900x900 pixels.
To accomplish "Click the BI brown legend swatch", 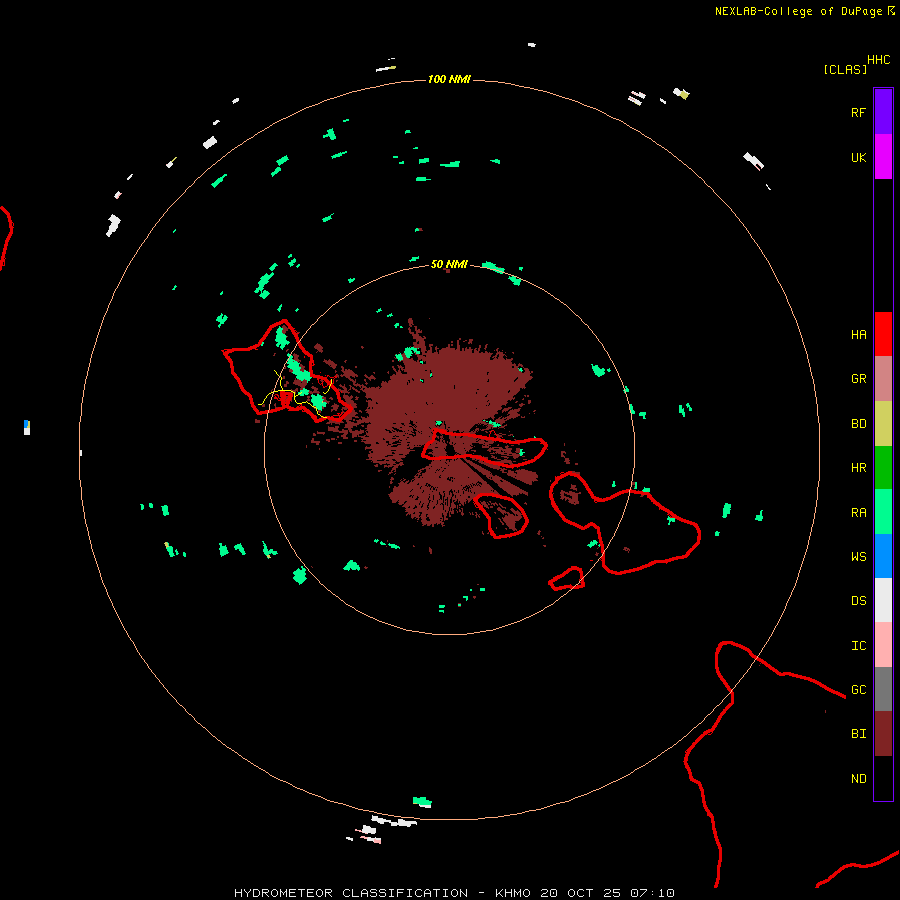I will [883, 734].
